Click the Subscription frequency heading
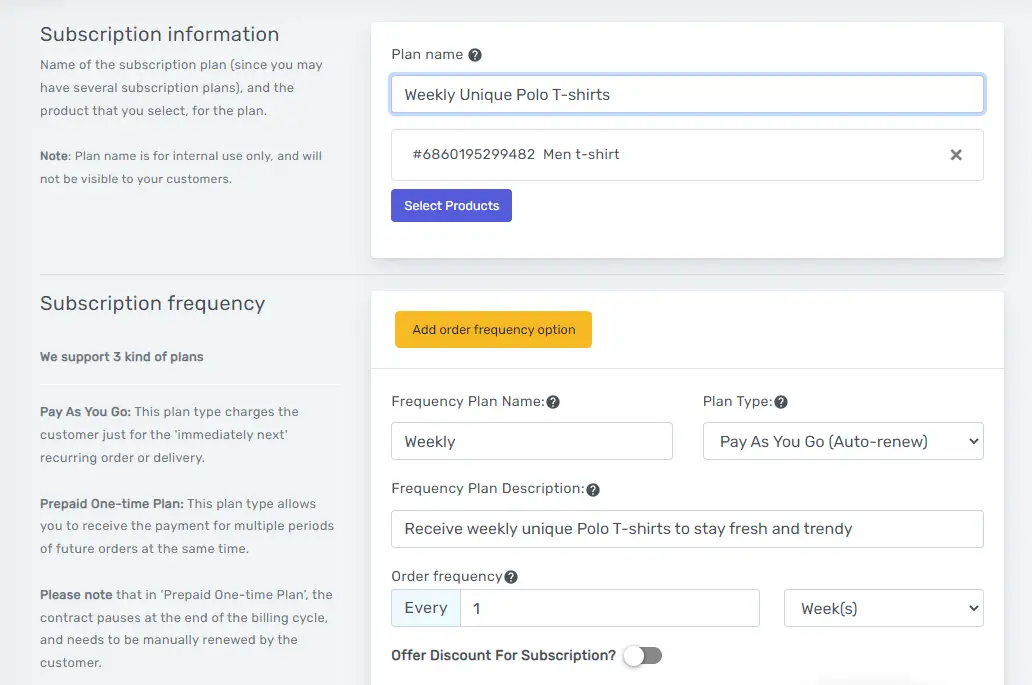The image size is (1032, 685). tap(153, 303)
